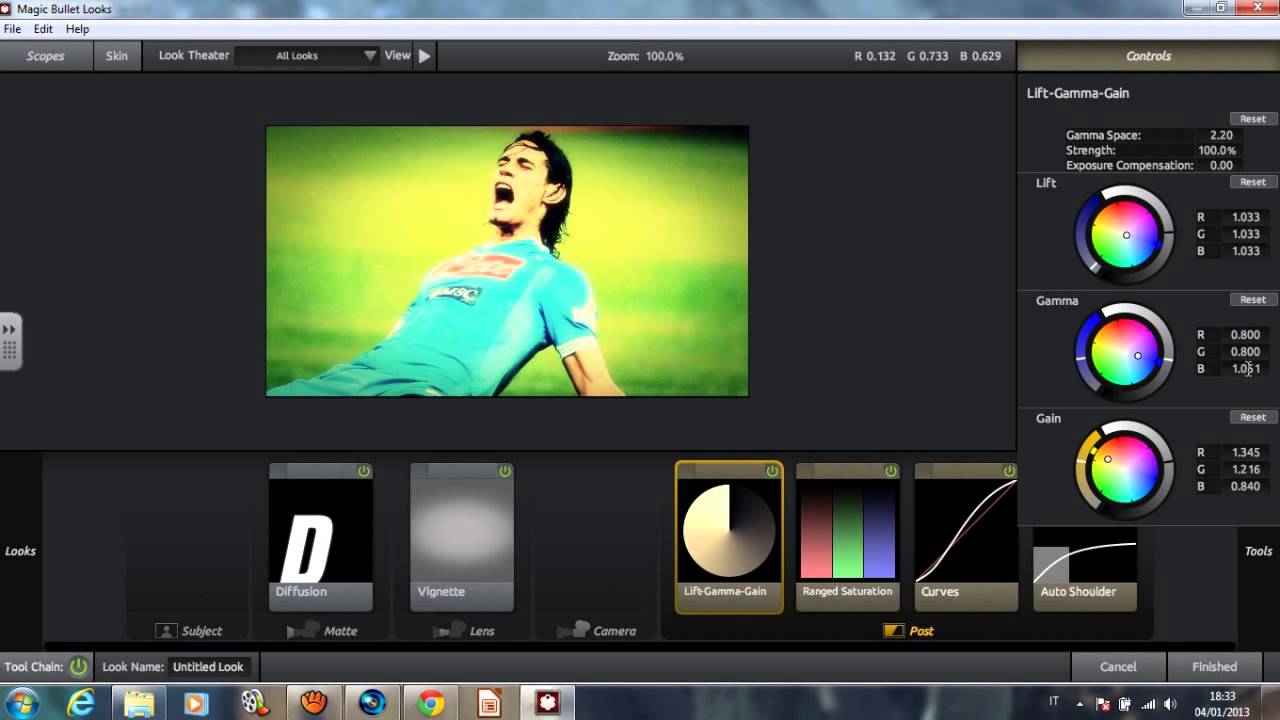The image size is (1280, 720).
Task: Open the All Looks dropdown
Action: point(307,56)
